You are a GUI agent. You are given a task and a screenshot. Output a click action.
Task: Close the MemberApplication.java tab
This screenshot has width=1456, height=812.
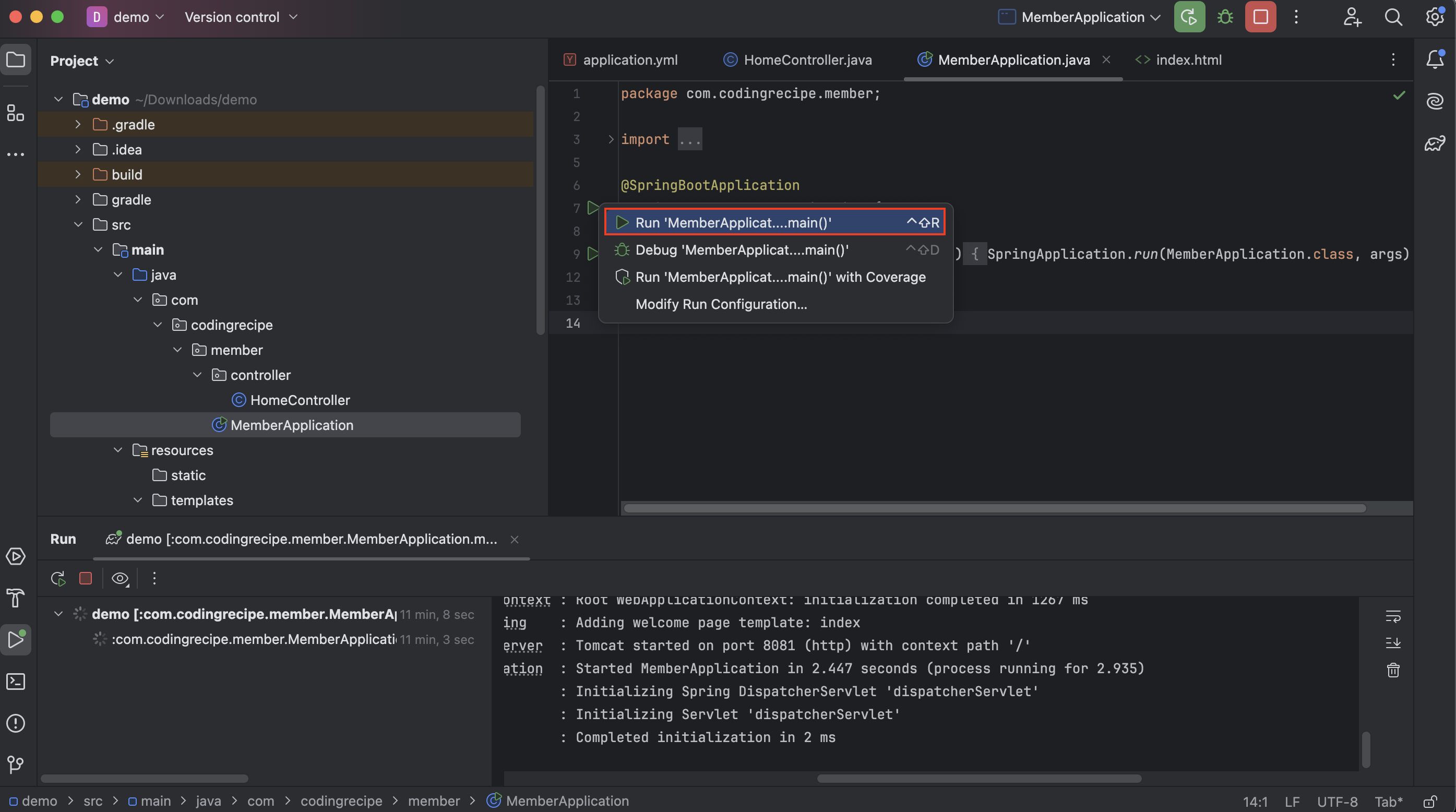[x=1106, y=59]
